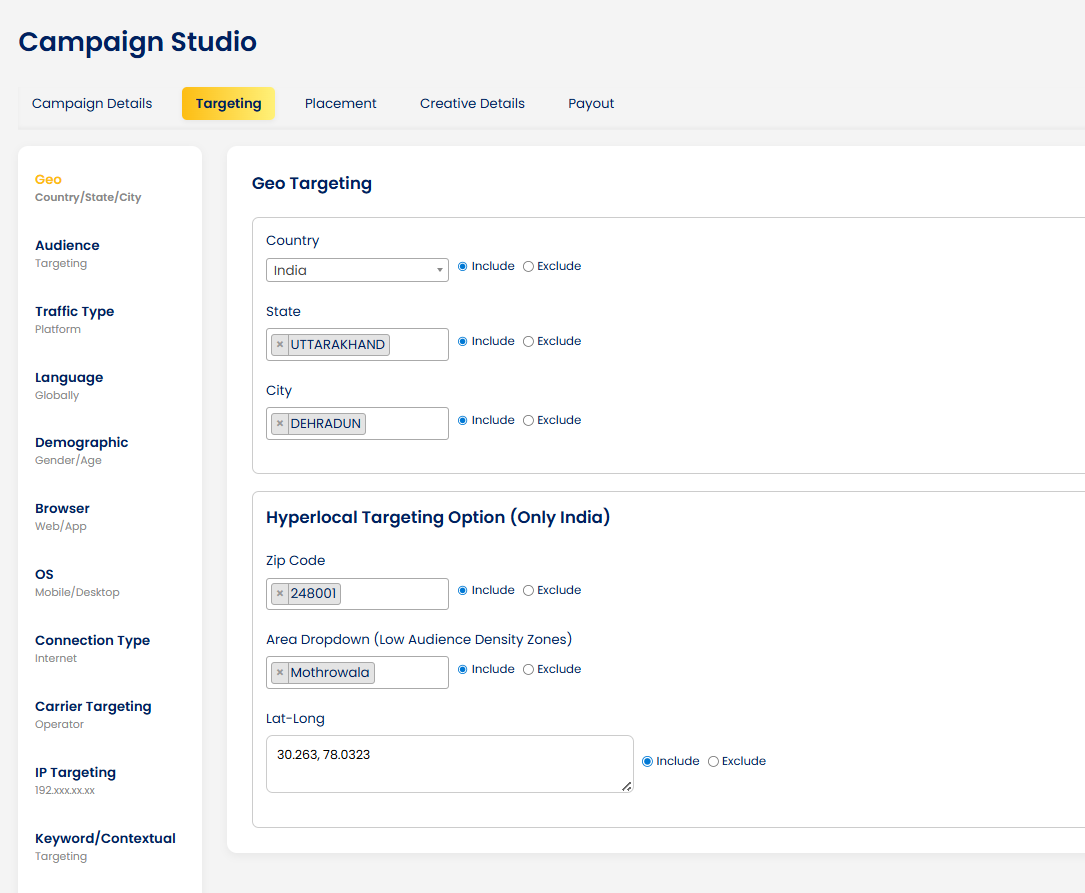Go to the Placement tab
This screenshot has height=893, width=1085.
tap(340, 104)
